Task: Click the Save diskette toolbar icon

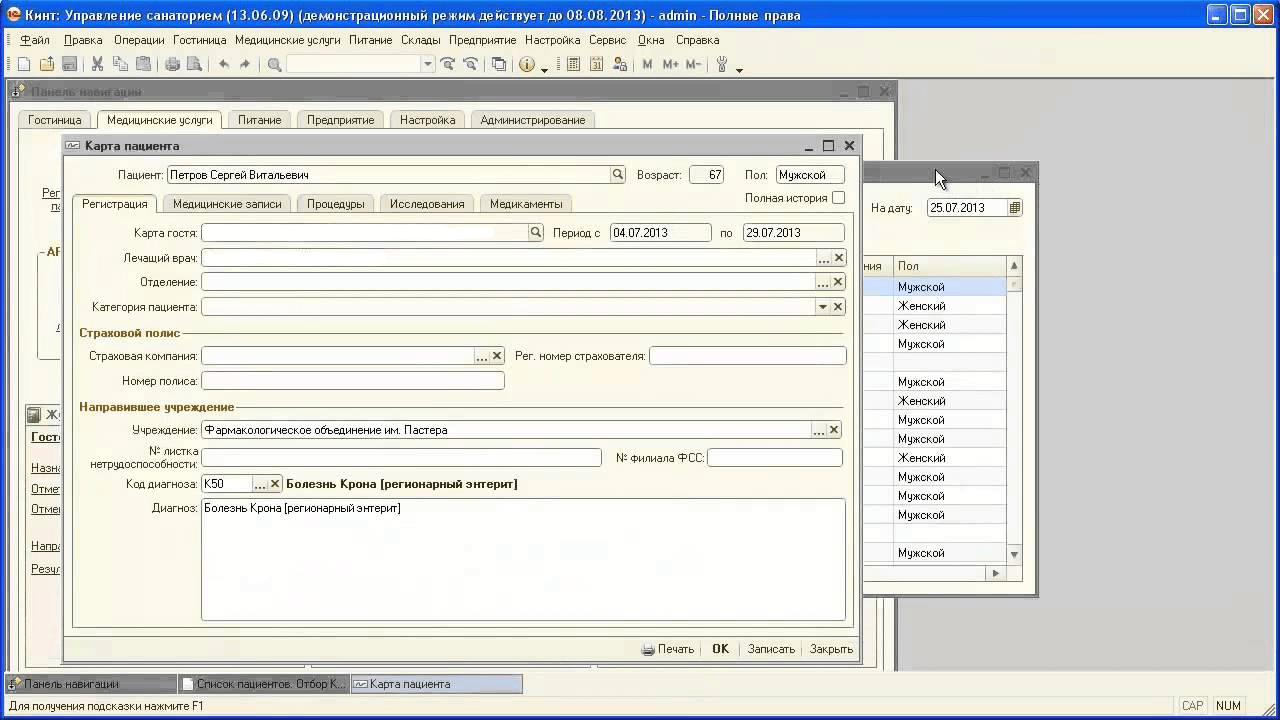Action: [69, 64]
